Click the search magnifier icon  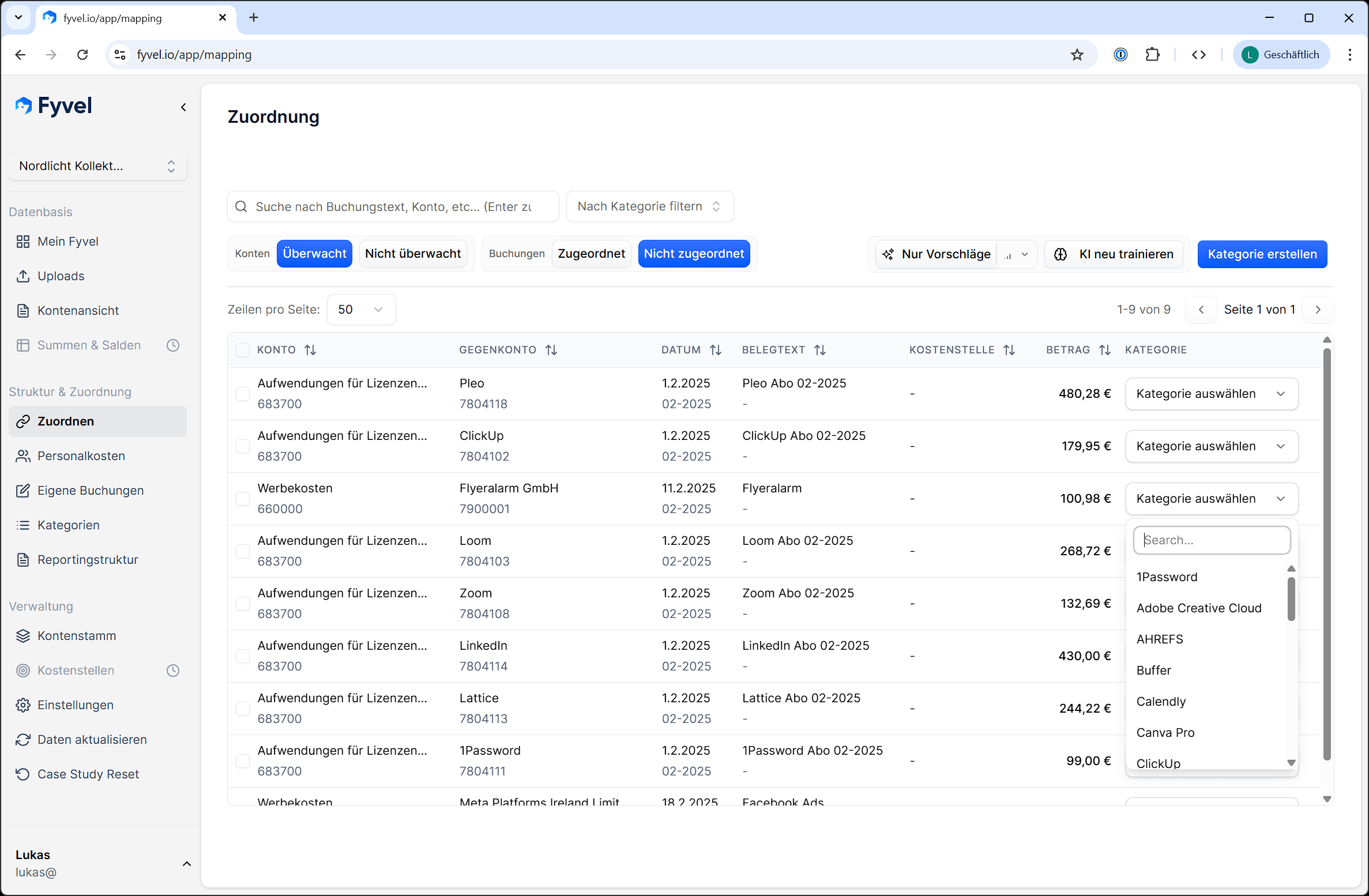coord(242,207)
